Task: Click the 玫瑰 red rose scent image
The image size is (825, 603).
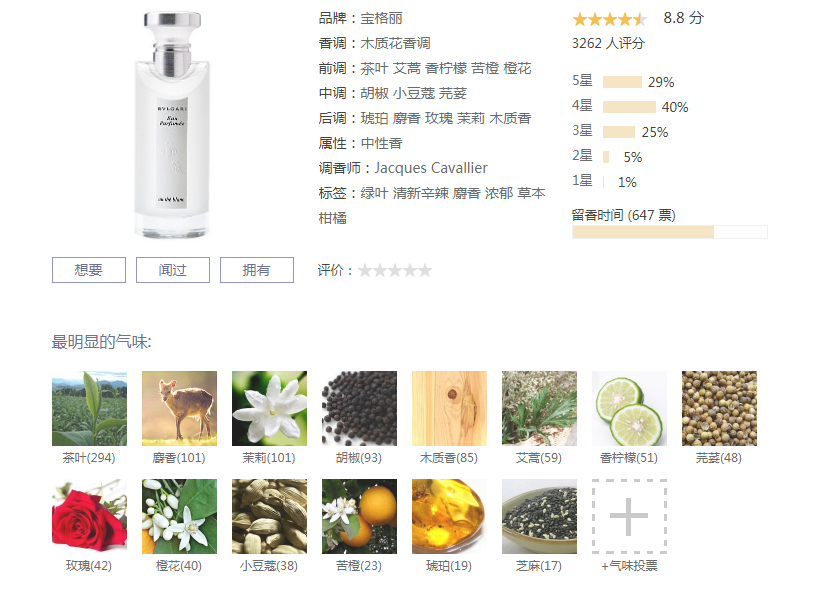Action: (89, 516)
